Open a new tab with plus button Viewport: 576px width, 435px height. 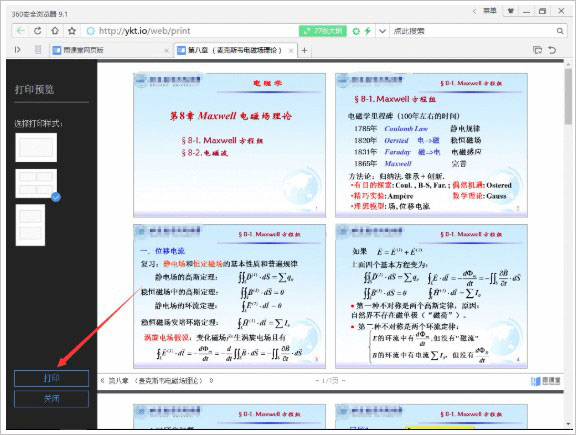tap(304, 50)
